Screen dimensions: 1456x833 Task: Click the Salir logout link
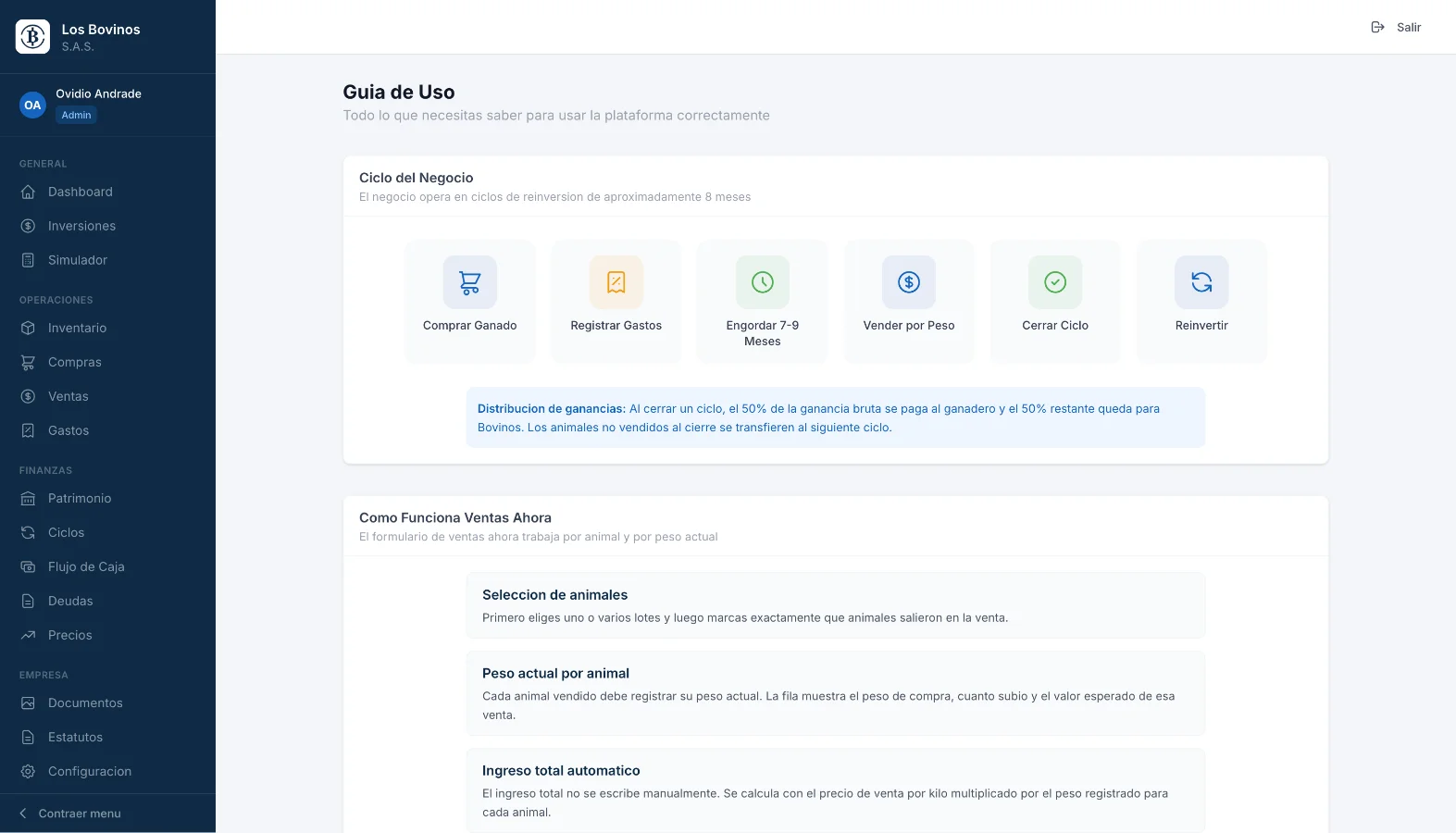pos(1397,27)
